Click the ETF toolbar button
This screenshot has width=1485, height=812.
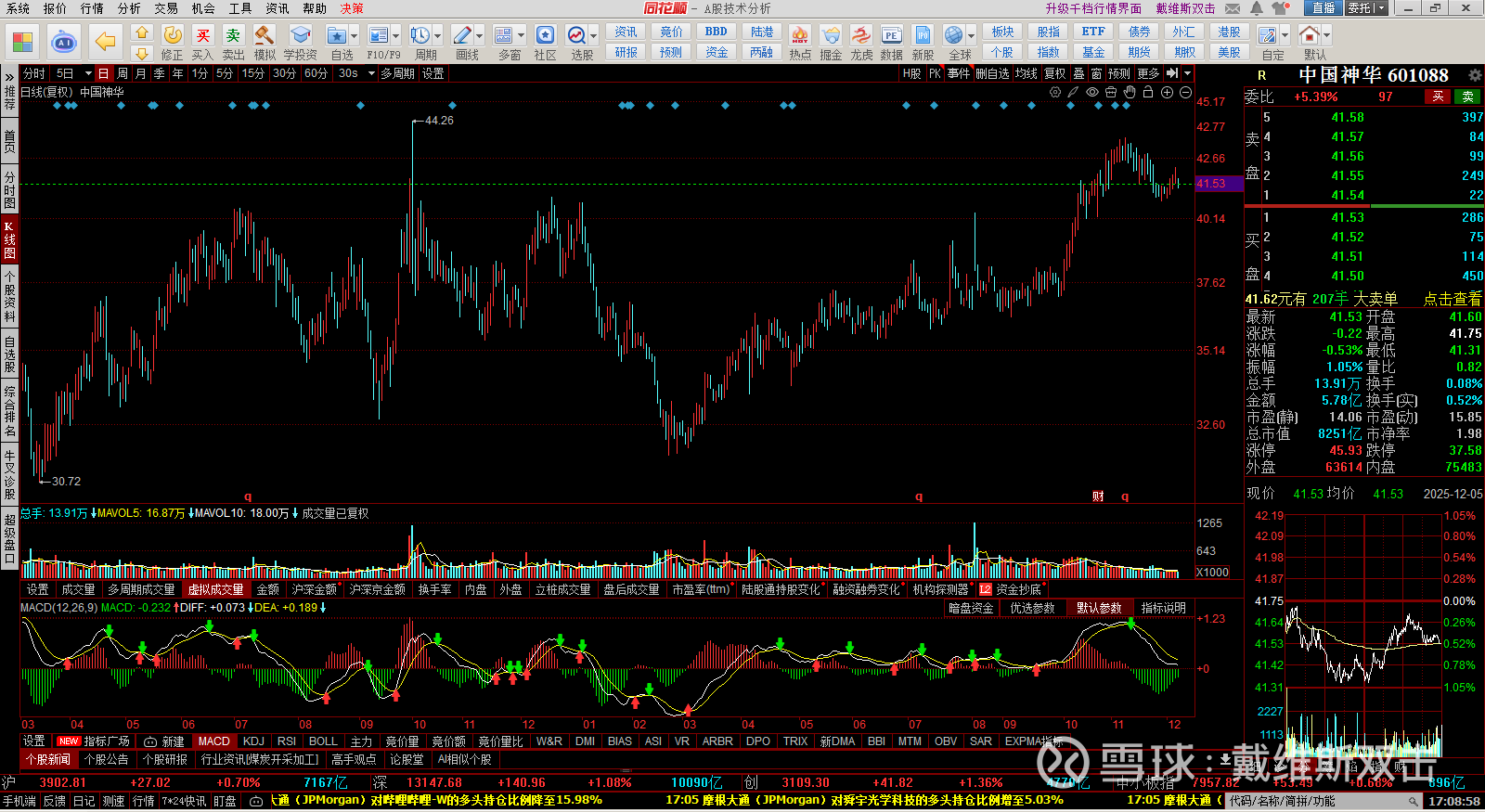pos(1093,32)
